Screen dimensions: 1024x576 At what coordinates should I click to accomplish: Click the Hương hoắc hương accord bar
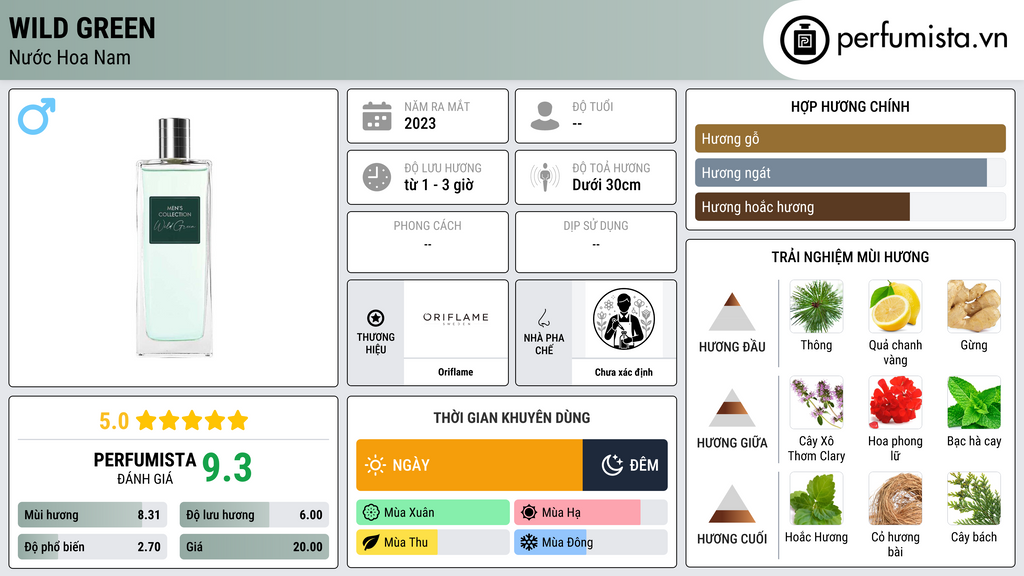point(850,207)
